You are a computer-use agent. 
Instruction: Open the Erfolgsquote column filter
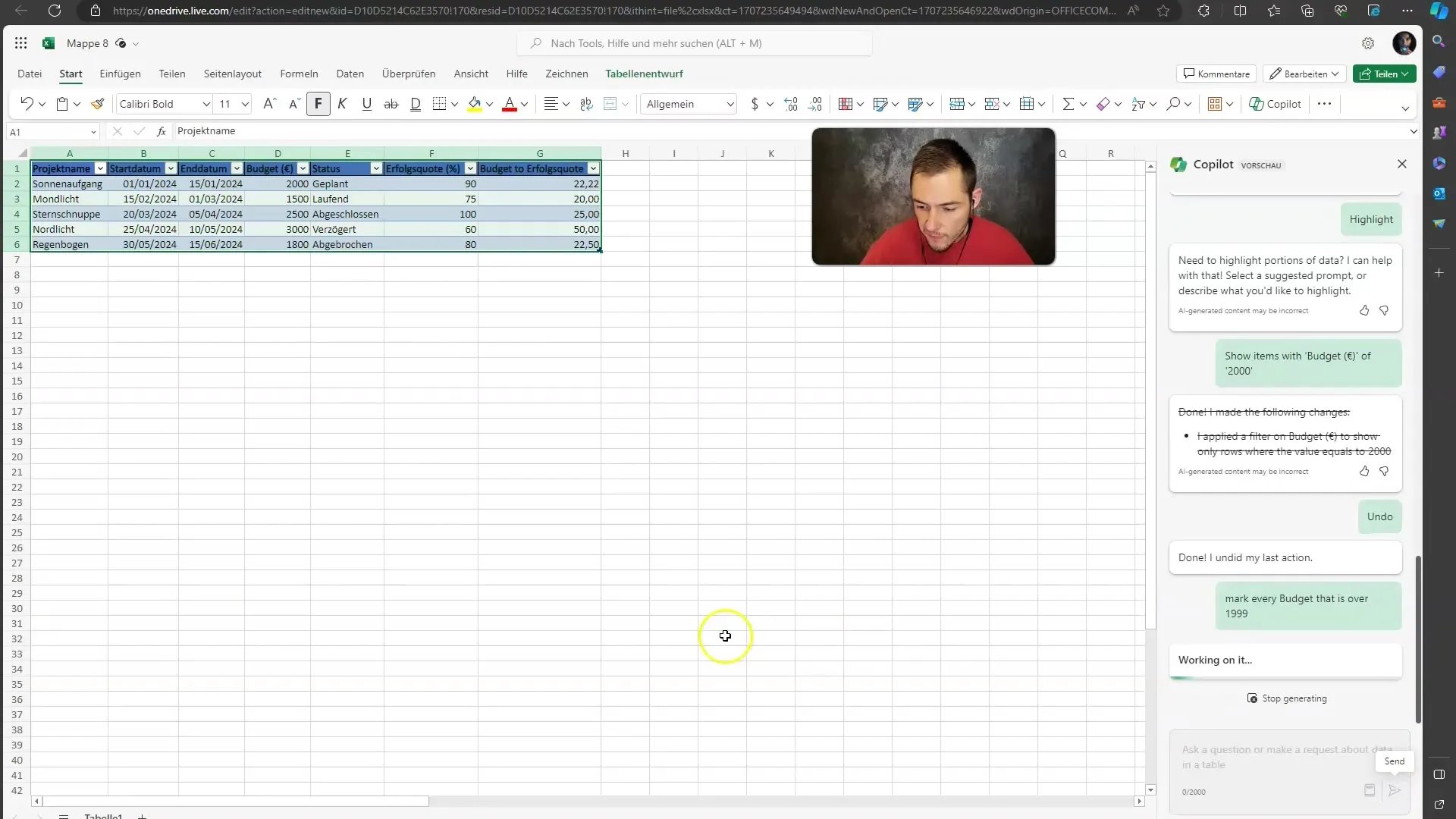(x=470, y=168)
